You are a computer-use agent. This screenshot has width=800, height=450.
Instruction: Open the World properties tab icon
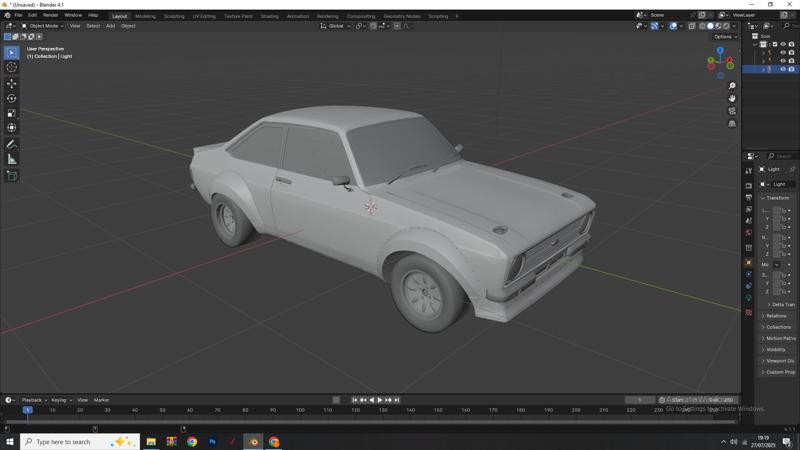pyautogui.click(x=748, y=233)
